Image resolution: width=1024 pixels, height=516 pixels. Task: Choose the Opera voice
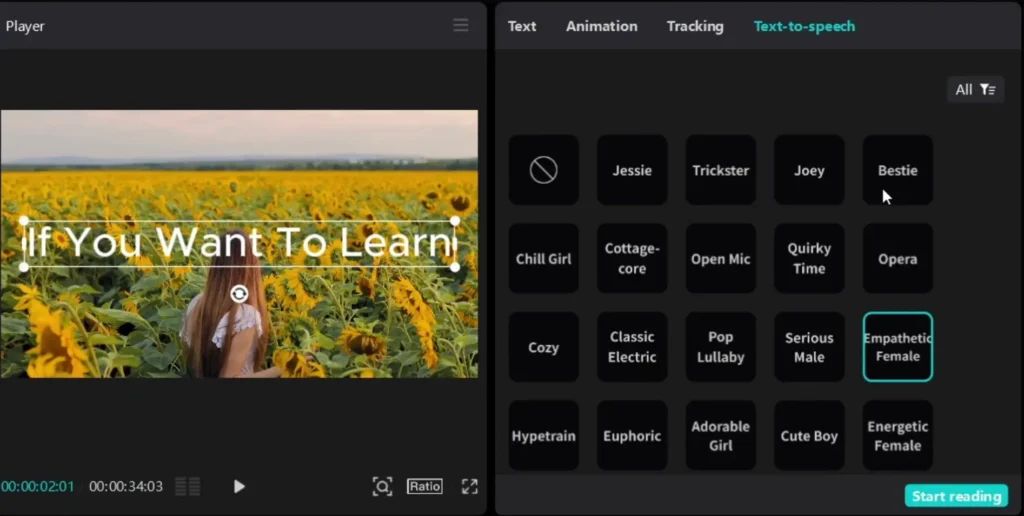click(x=897, y=259)
